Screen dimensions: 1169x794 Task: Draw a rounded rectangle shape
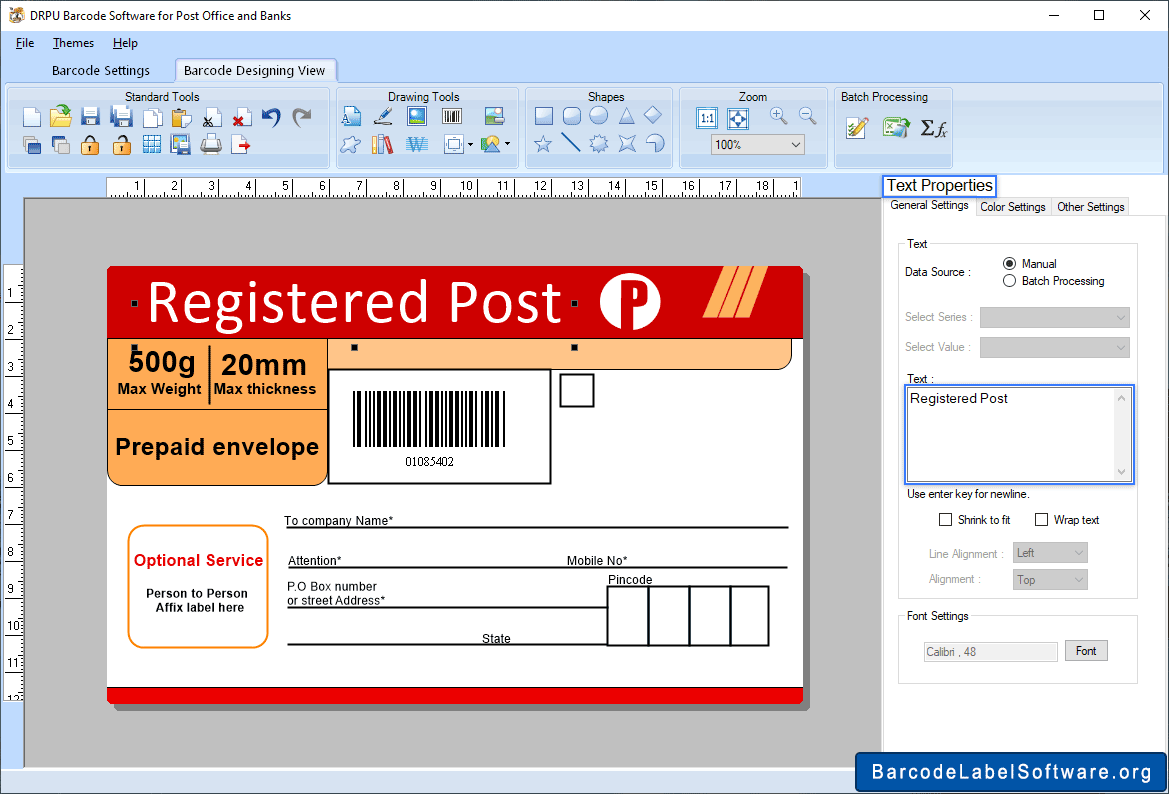tap(572, 116)
